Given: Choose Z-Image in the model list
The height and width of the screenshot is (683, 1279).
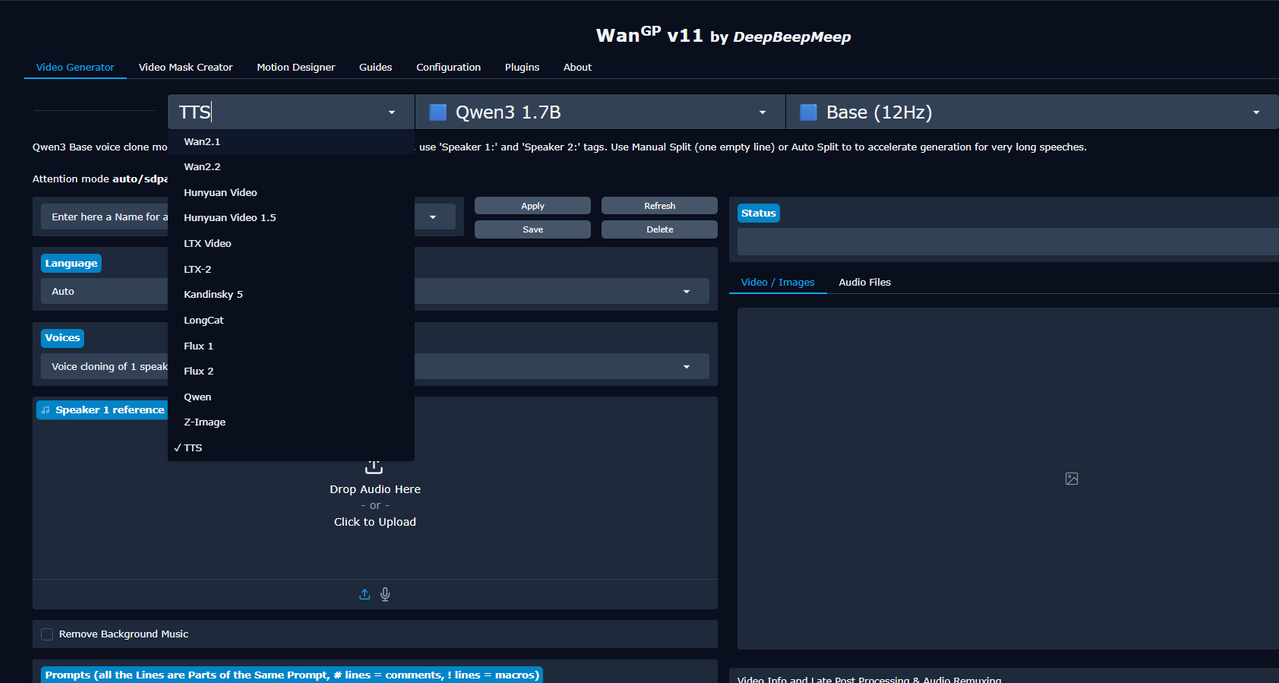Looking at the screenshot, I should click(291, 422).
